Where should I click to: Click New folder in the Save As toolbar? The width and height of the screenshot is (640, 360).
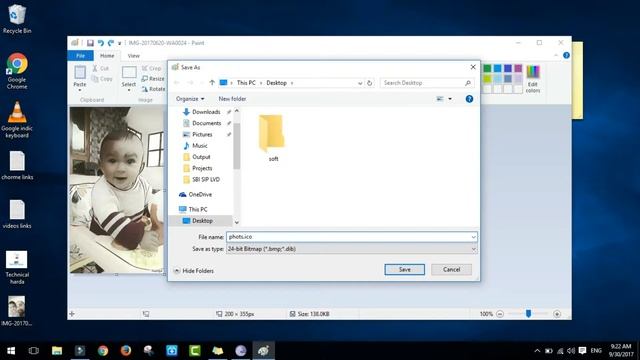[232, 99]
